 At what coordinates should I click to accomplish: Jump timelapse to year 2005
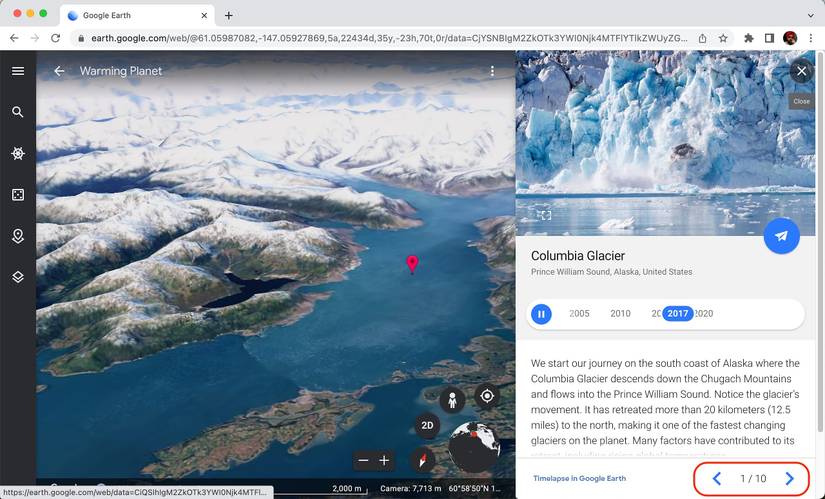579,314
